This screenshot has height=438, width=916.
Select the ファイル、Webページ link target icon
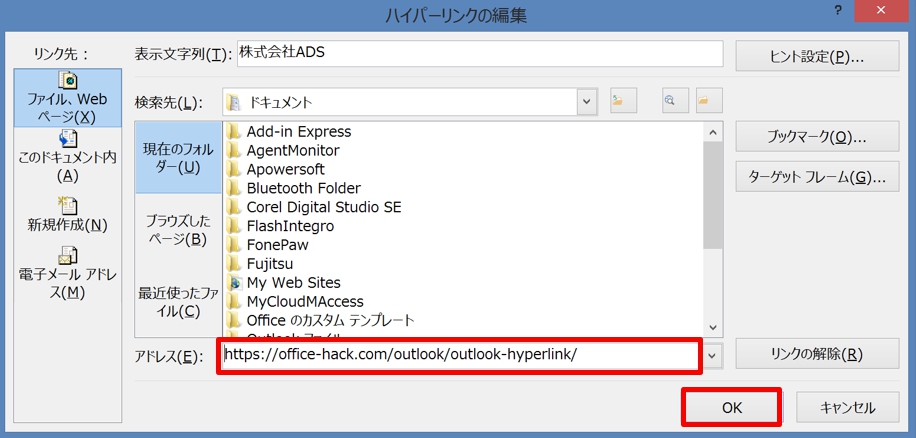click(x=68, y=98)
